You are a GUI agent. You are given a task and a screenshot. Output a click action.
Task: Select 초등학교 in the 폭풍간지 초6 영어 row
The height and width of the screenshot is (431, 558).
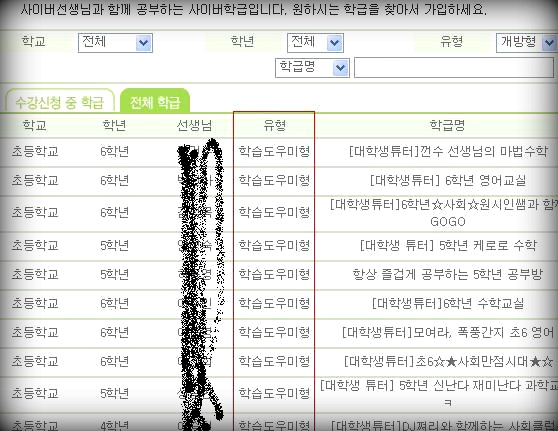[x=35, y=332]
